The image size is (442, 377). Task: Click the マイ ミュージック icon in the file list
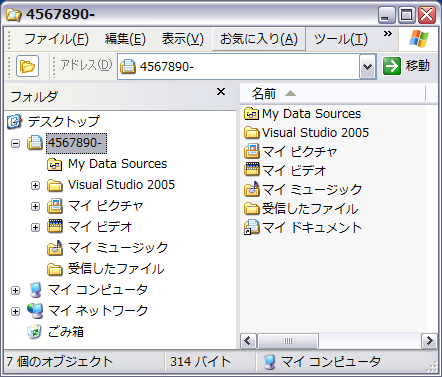[x=252, y=189]
